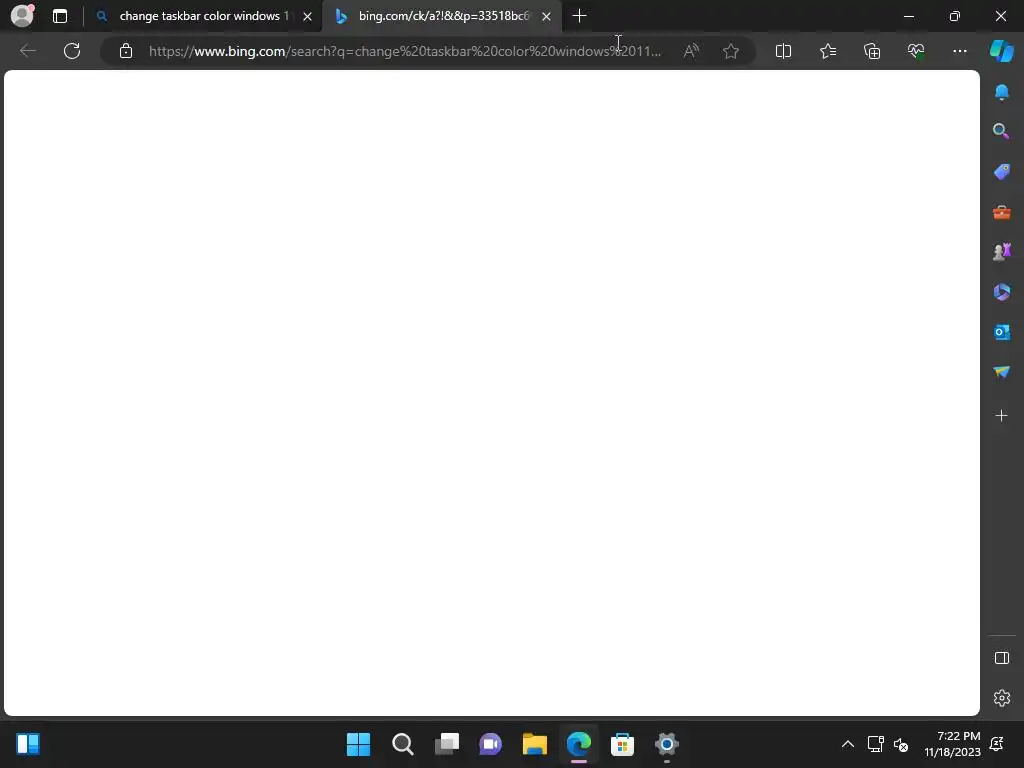
Task: Focus the address bar URL field
Action: coord(405,51)
